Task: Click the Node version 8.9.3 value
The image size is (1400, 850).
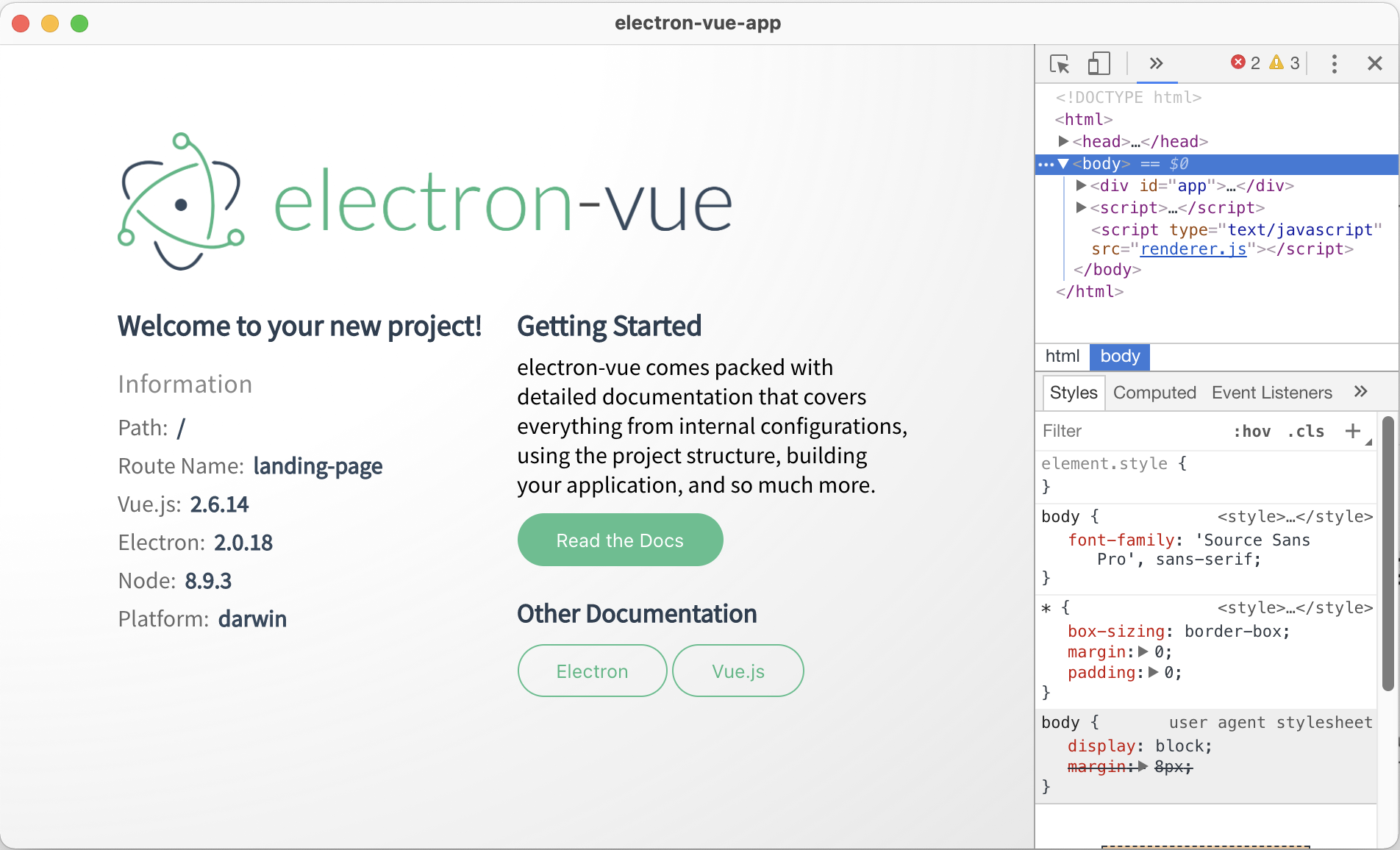Action: tap(208, 581)
